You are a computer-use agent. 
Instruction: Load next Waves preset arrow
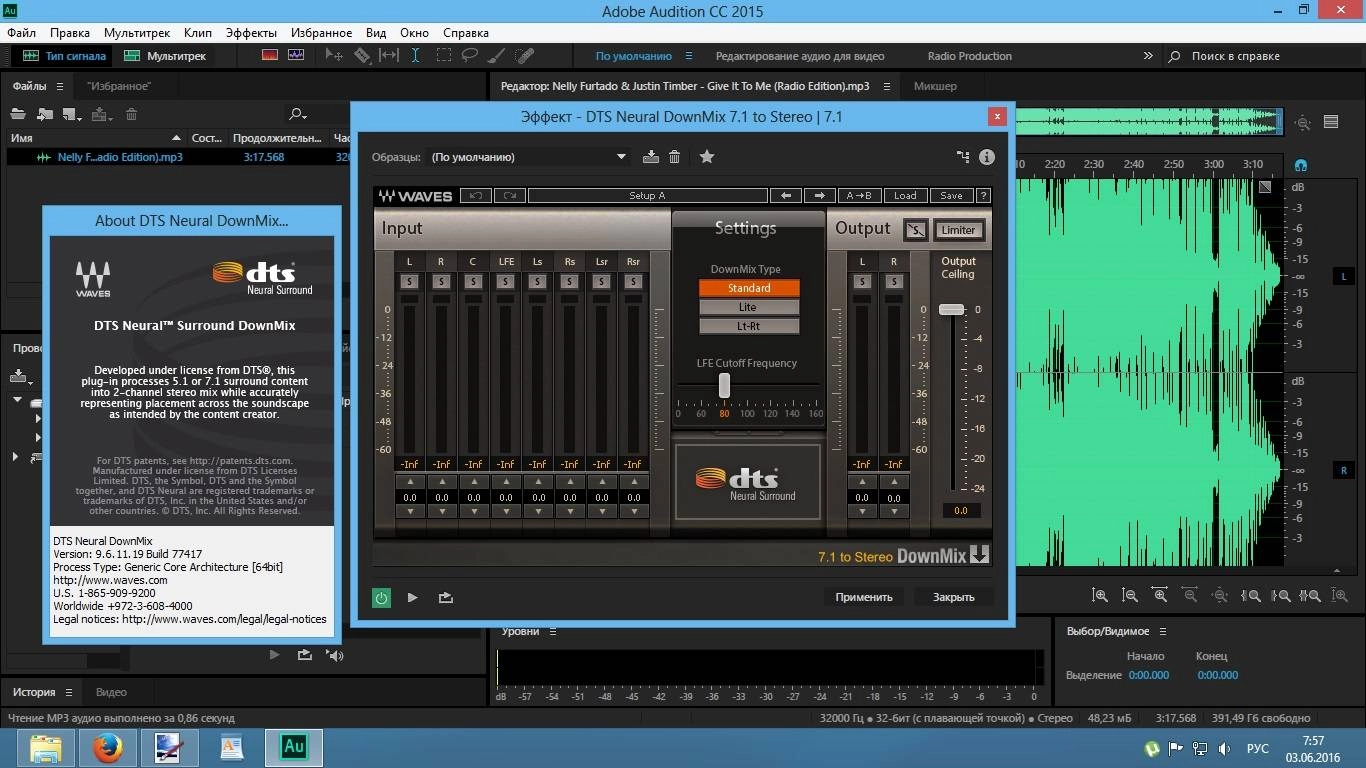(819, 196)
